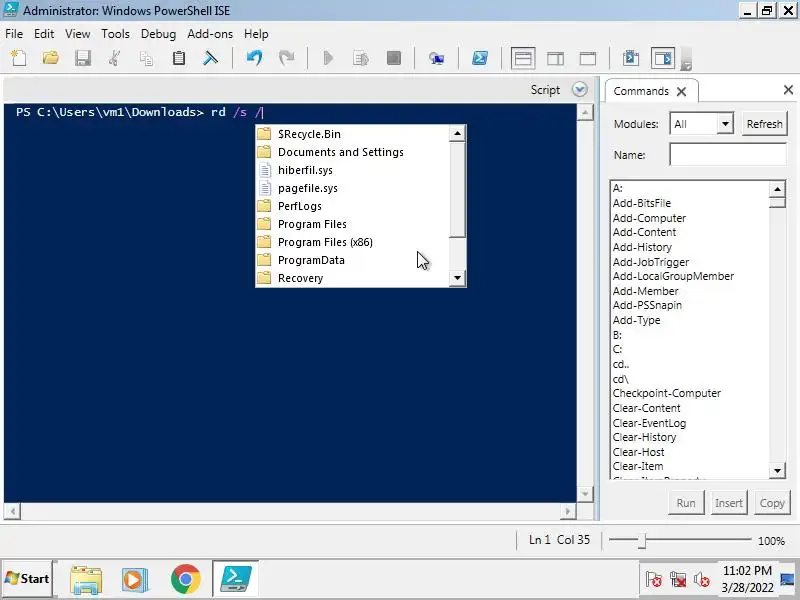Select $Recycle.Bin in the completion list
Image resolution: width=800 pixels, height=600 pixels.
pyautogui.click(x=352, y=134)
